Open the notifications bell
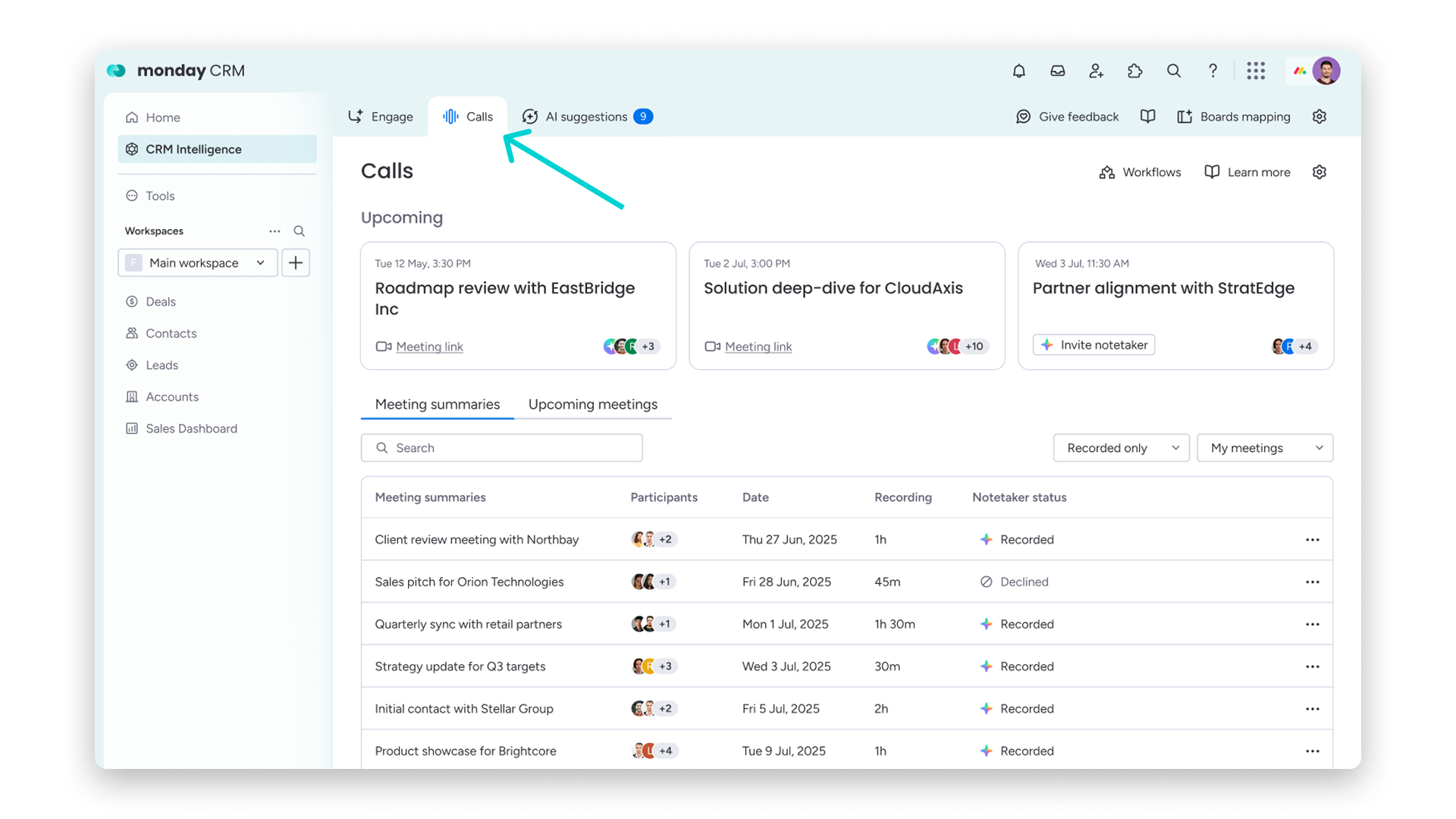Viewport: 1456px width, 819px height. click(1018, 71)
